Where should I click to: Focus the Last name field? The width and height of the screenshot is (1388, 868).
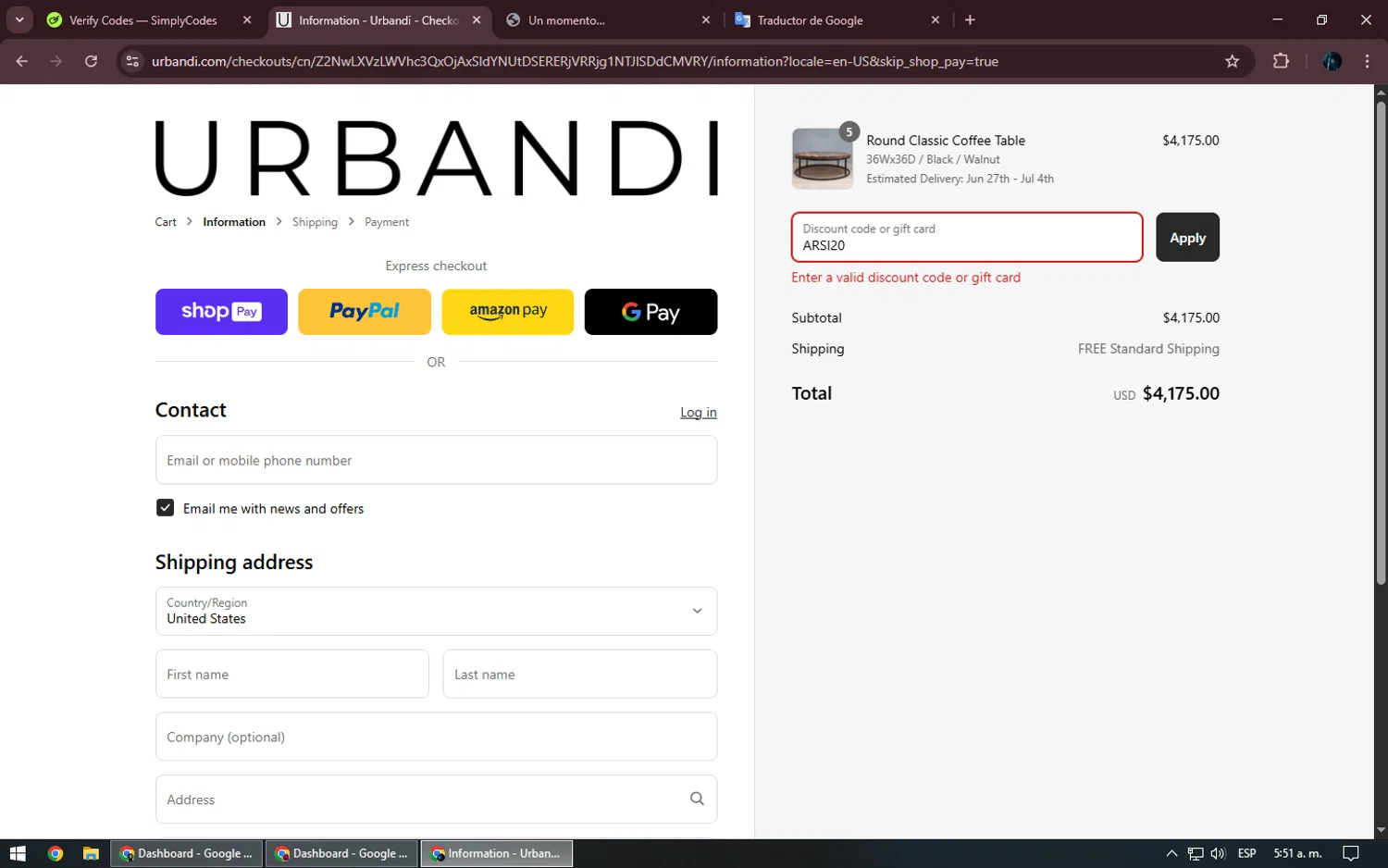(x=580, y=674)
